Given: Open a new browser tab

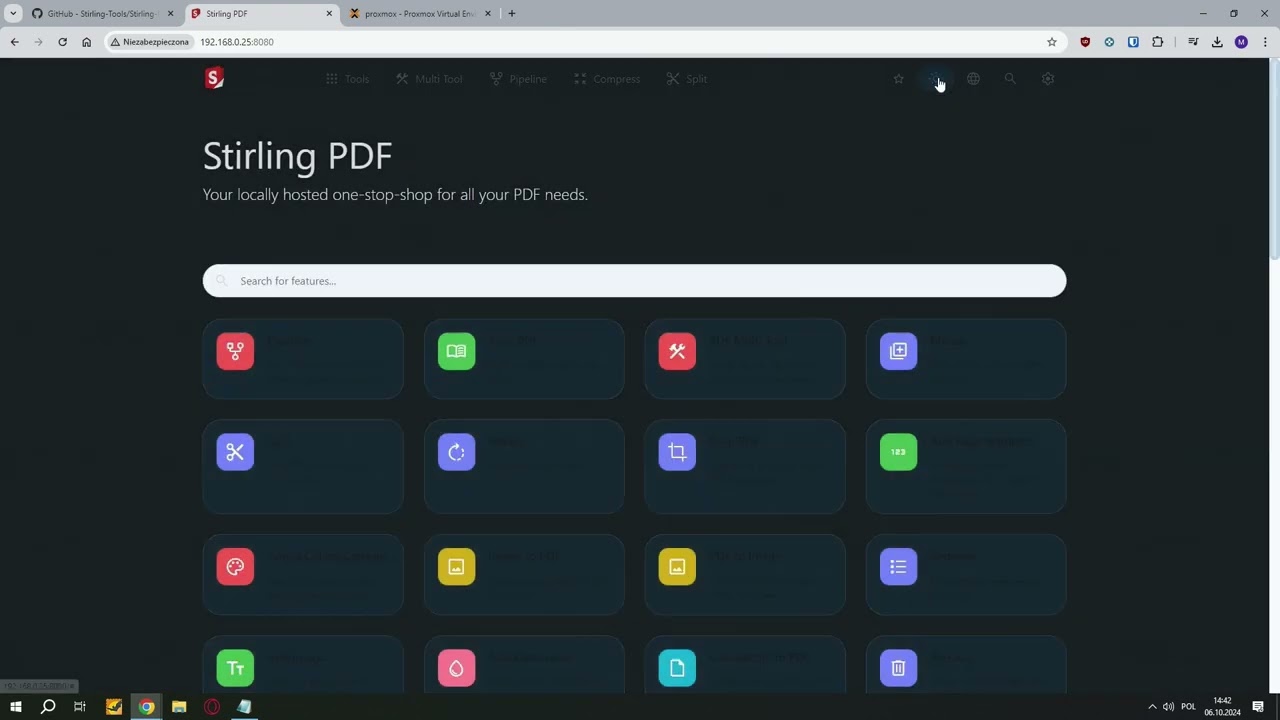Looking at the screenshot, I should click(x=511, y=14).
